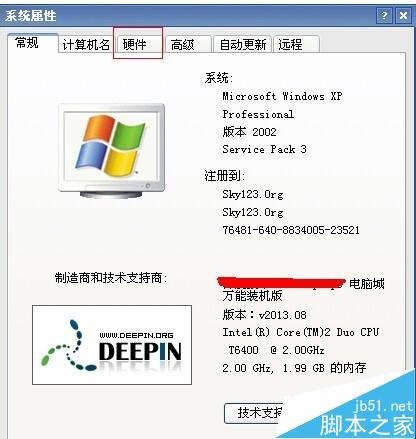This screenshot has width=416, height=439.
Task: Open the 计算机名 tab
Action: (x=87, y=44)
